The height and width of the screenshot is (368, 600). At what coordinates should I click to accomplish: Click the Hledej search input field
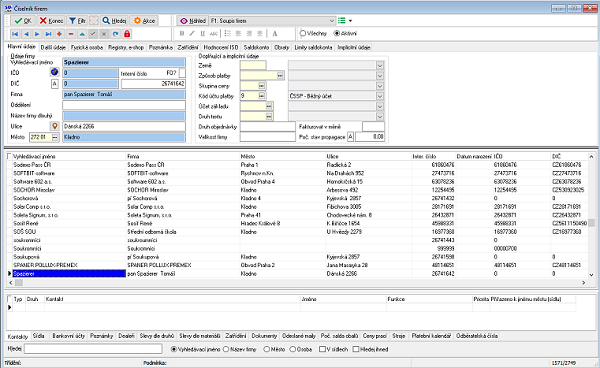click(93, 349)
